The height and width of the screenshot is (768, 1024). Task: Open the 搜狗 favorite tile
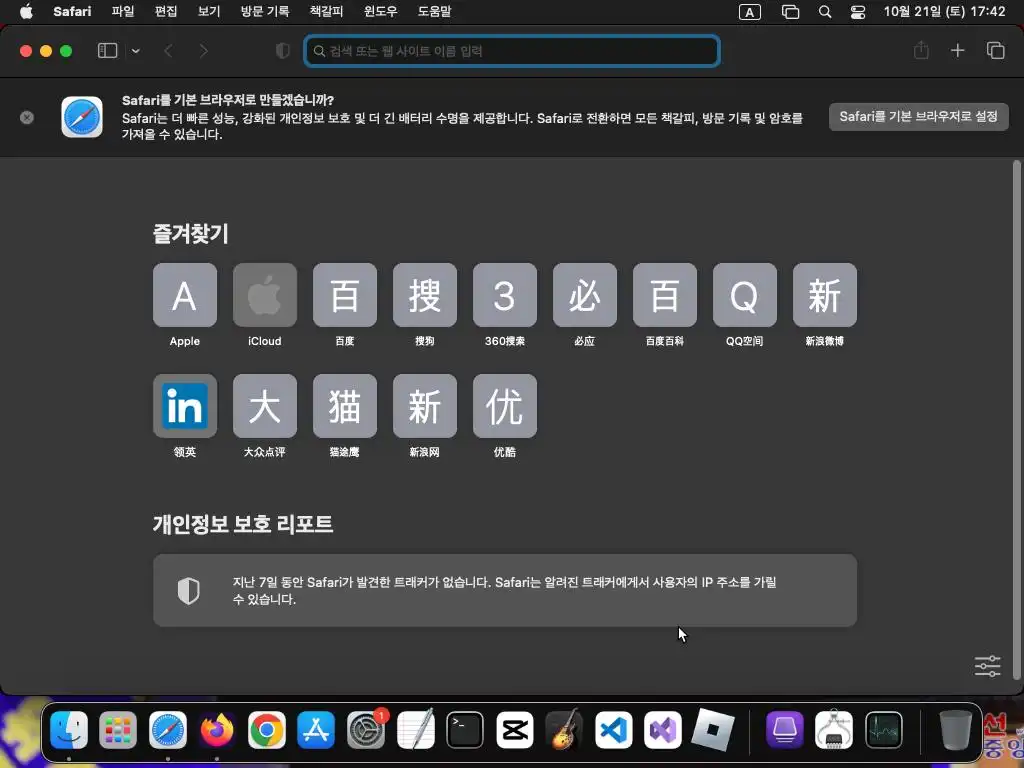pyautogui.click(x=424, y=295)
